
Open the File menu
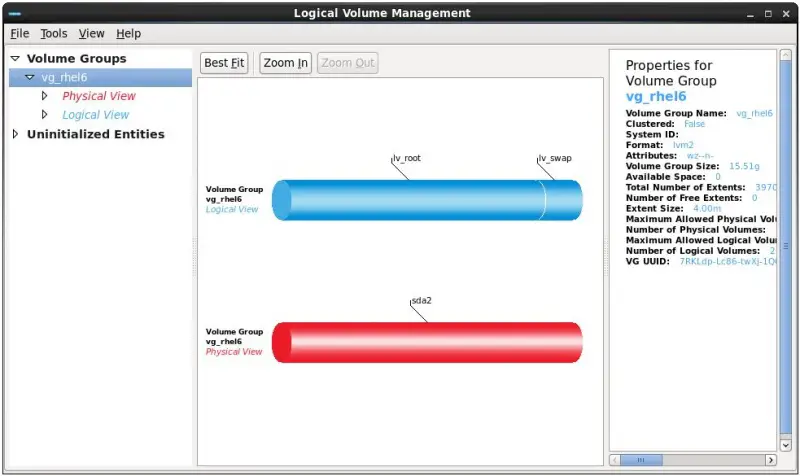(19, 33)
